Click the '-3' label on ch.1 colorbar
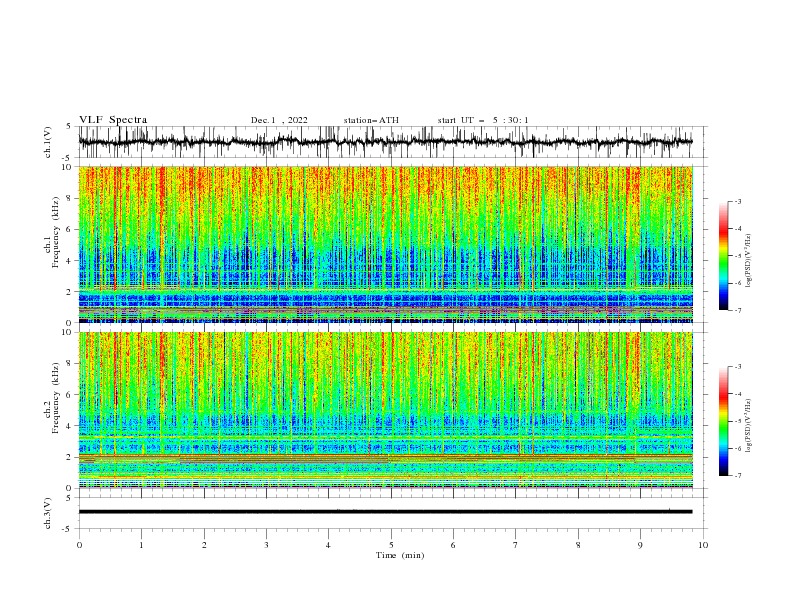Screen dimensions: 792x612 coord(737,201)
